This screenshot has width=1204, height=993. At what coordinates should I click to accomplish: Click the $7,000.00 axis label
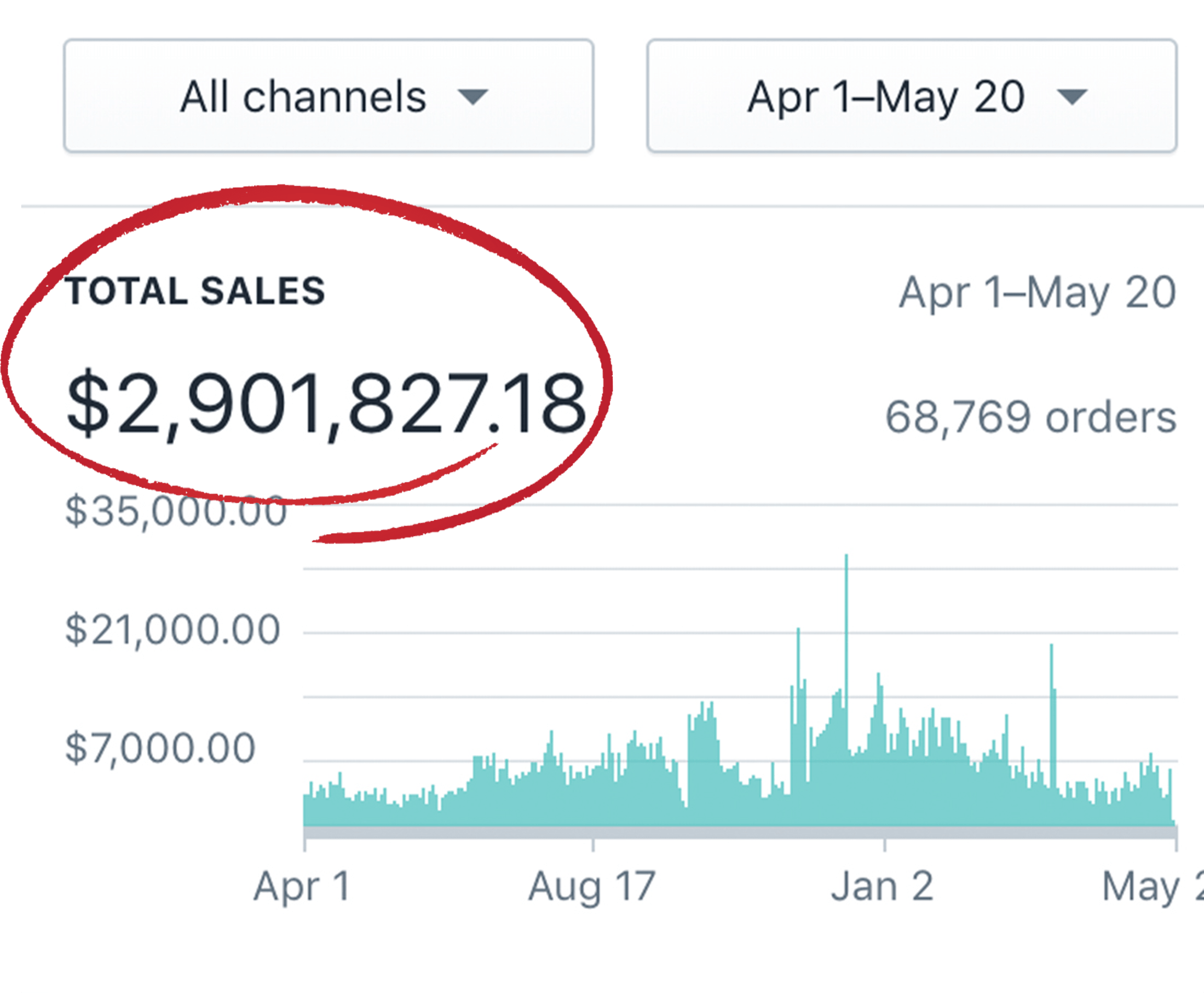pyautogui.click(x=160, y=748)
